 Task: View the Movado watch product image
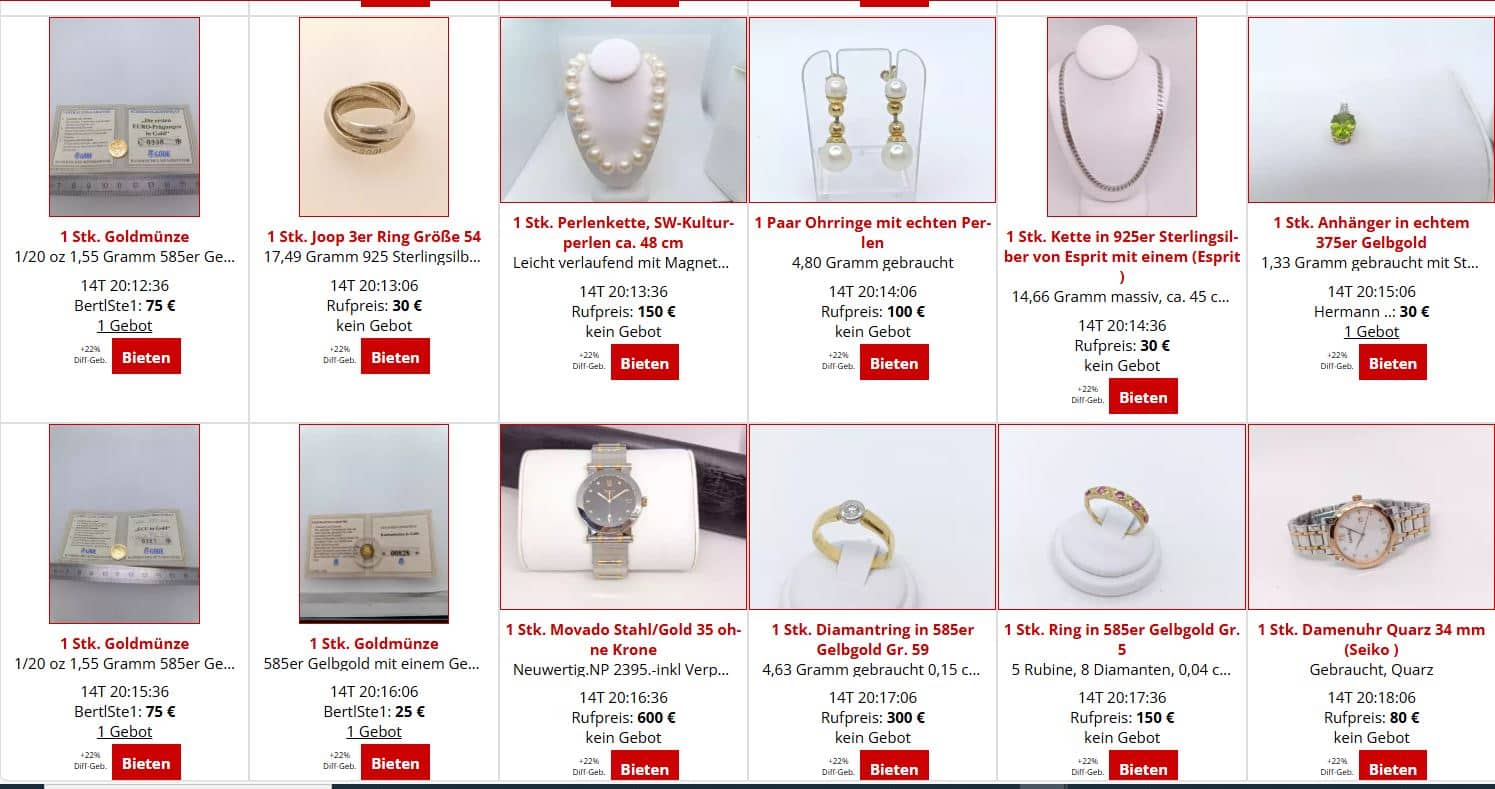623,517
